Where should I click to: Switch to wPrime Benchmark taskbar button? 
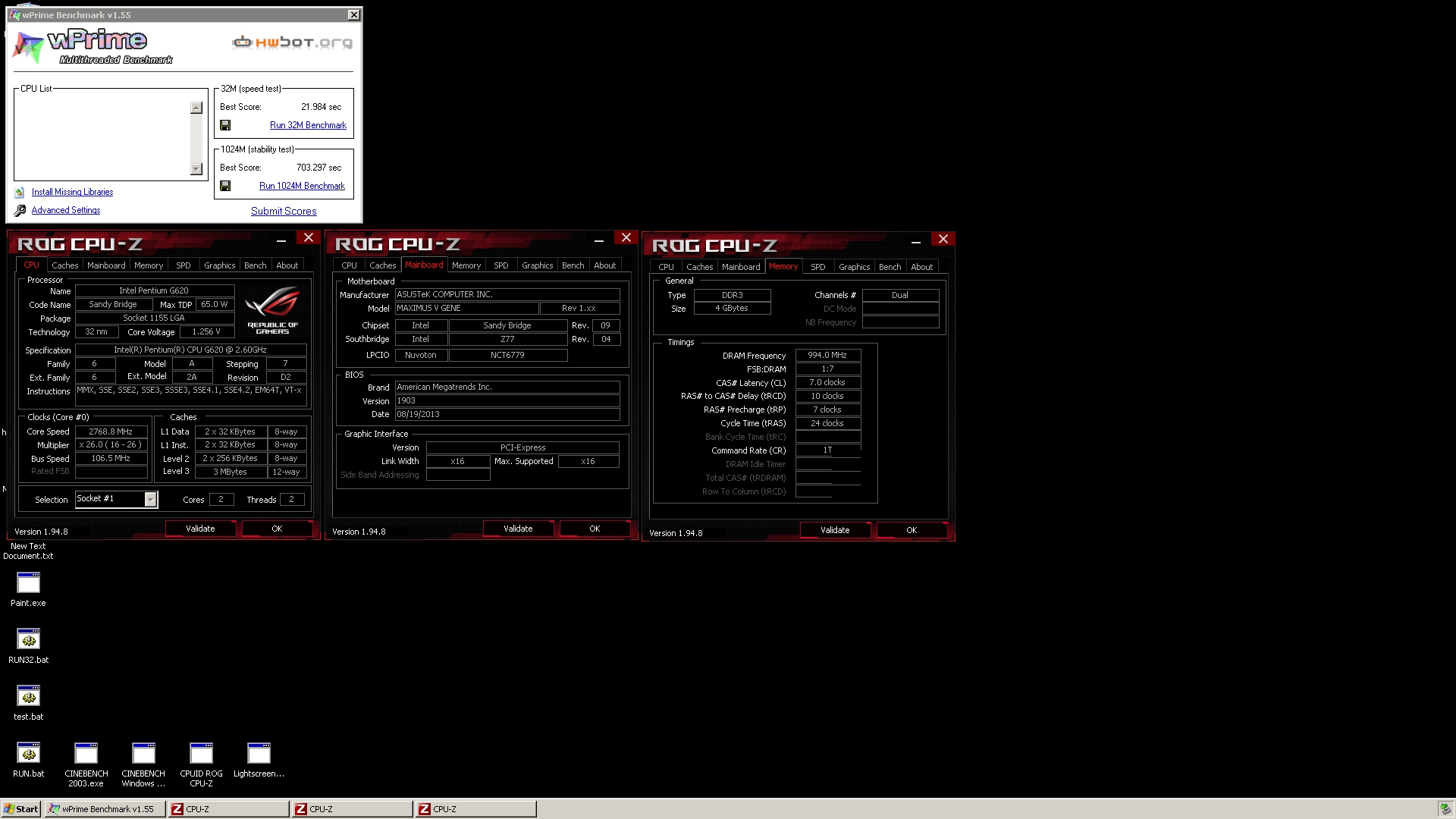tap(105, 809)
